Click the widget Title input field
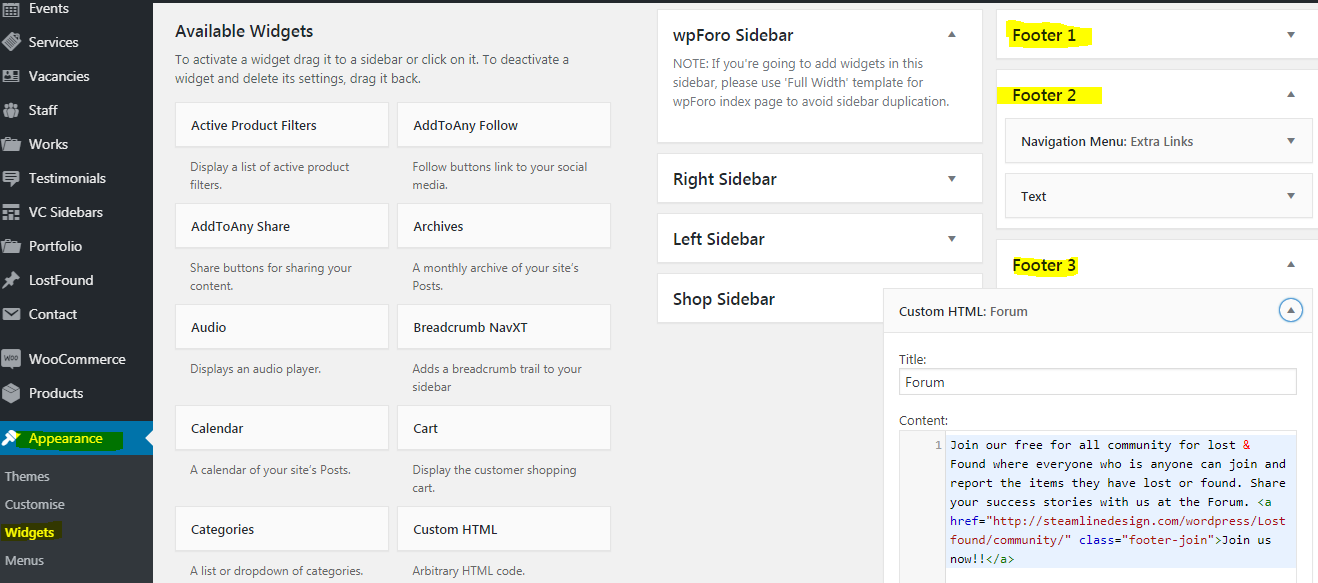The height and width of the screenshot is (583, 1318). click(1097, 382)
